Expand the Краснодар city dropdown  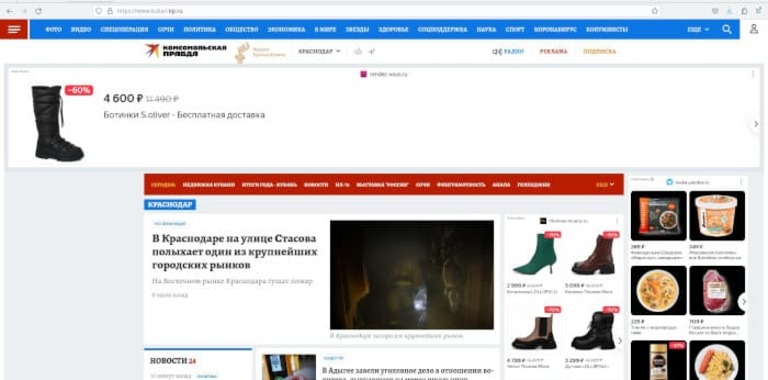click(x=319, y=51)
